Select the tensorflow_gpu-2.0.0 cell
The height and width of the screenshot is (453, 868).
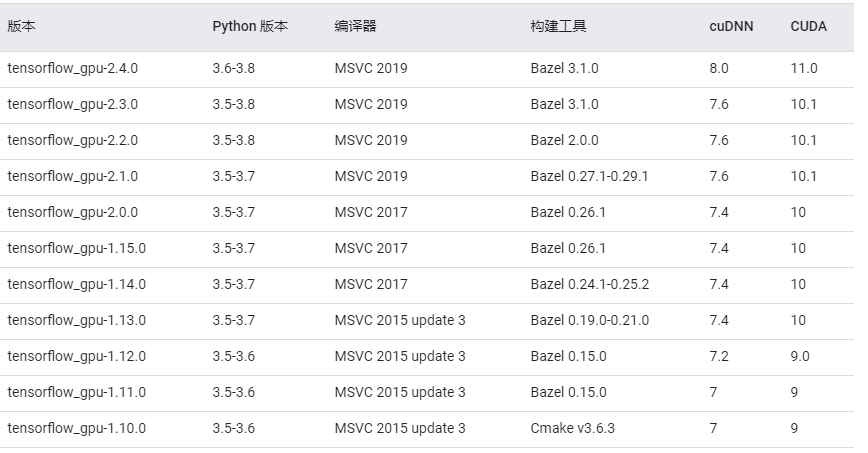(x=73, y=212)
